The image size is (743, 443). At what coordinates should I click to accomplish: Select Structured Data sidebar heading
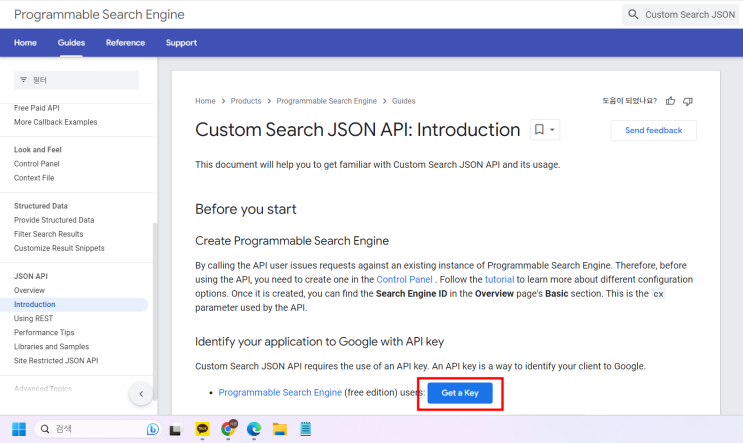point(41,206)
